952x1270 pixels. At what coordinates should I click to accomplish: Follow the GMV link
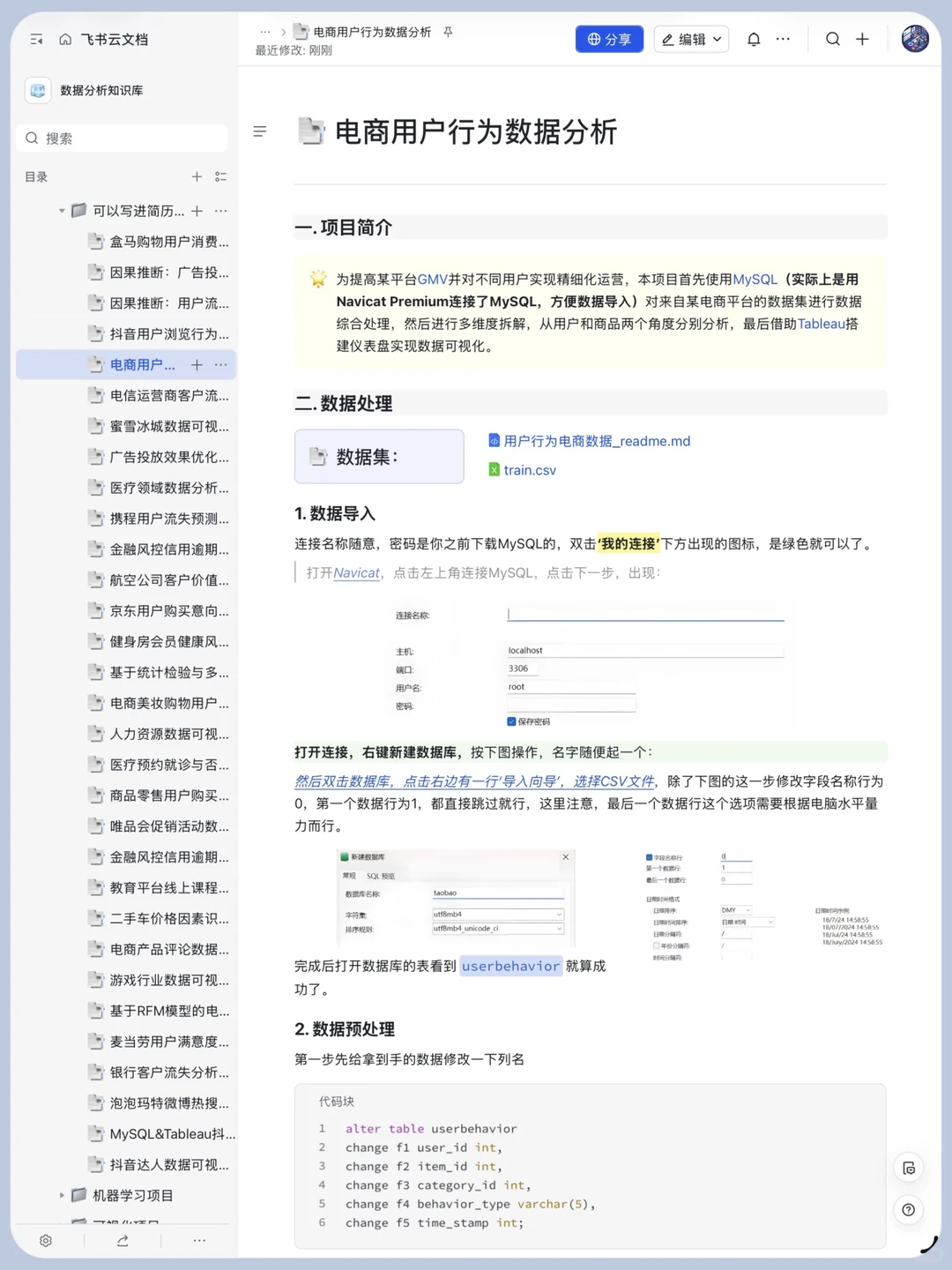tap(433, 280)
